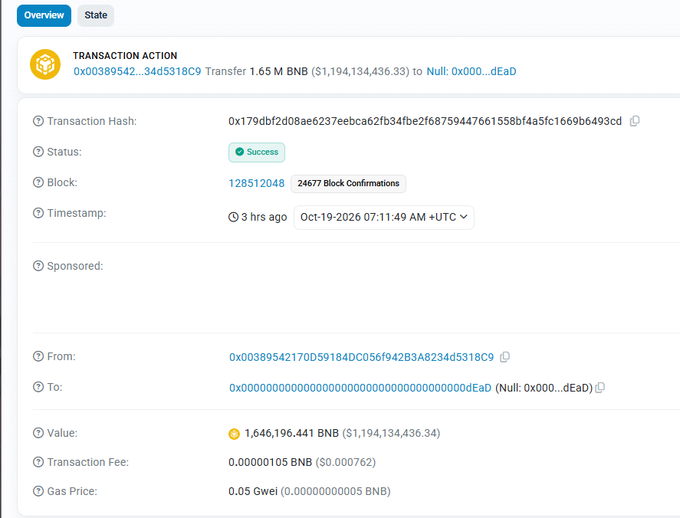680x518 pixels.
Task: Click help icon beside Gas Price
Action: 38,491
